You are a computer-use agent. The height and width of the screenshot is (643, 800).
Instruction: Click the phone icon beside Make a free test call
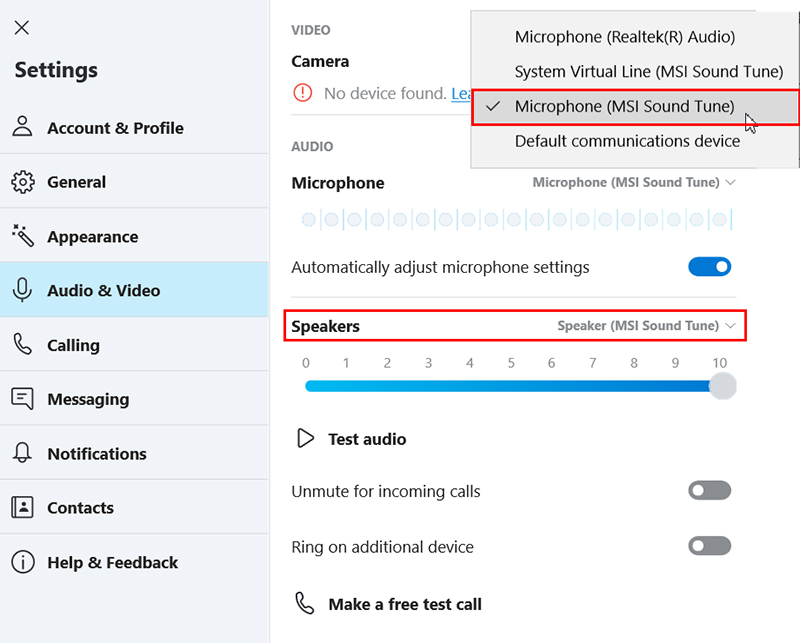point(305,603)
